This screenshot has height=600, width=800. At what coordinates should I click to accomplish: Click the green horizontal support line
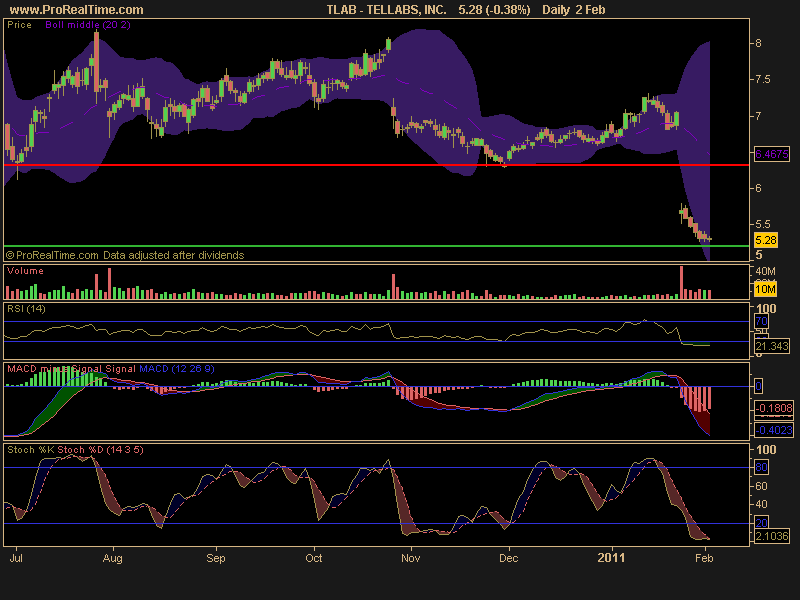point(377,246)
